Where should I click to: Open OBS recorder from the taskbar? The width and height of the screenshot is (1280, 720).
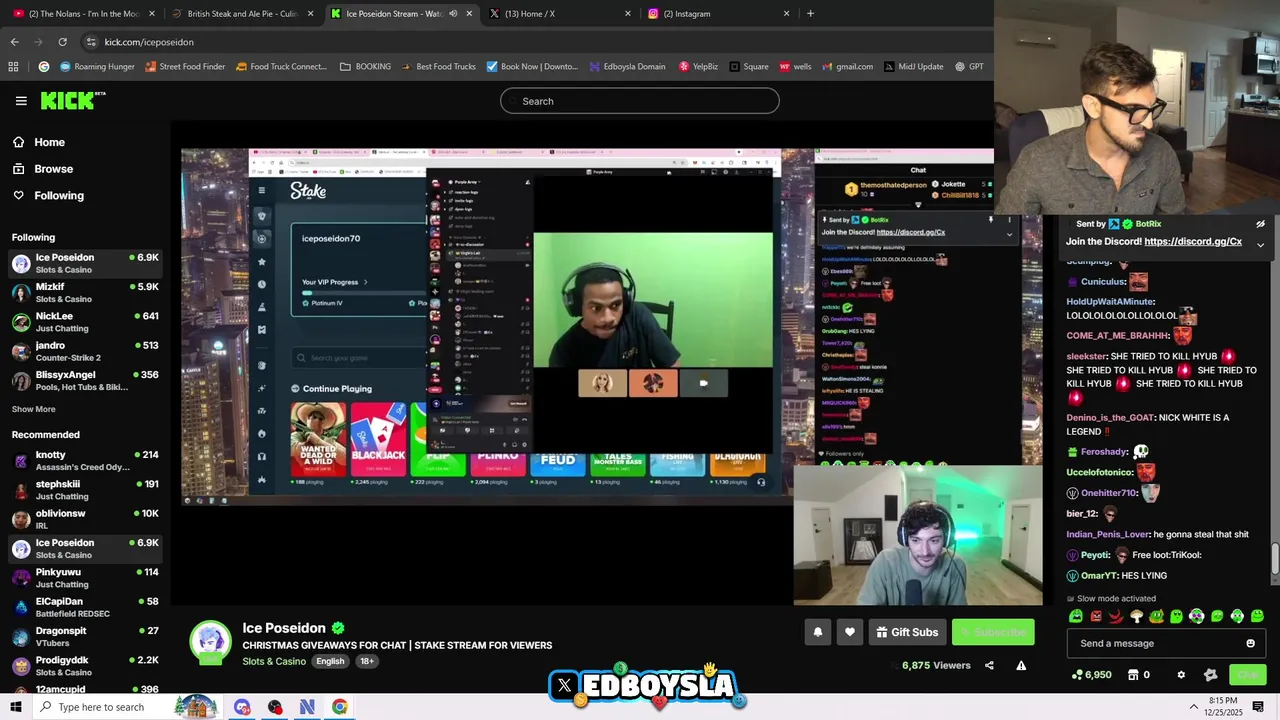click(275, 707)
